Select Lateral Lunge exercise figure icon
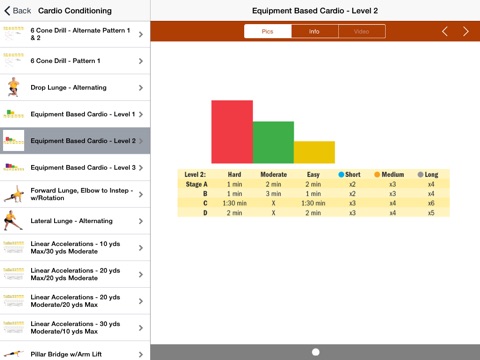Viewport: 480px width, 360px height. coord(13,221)
